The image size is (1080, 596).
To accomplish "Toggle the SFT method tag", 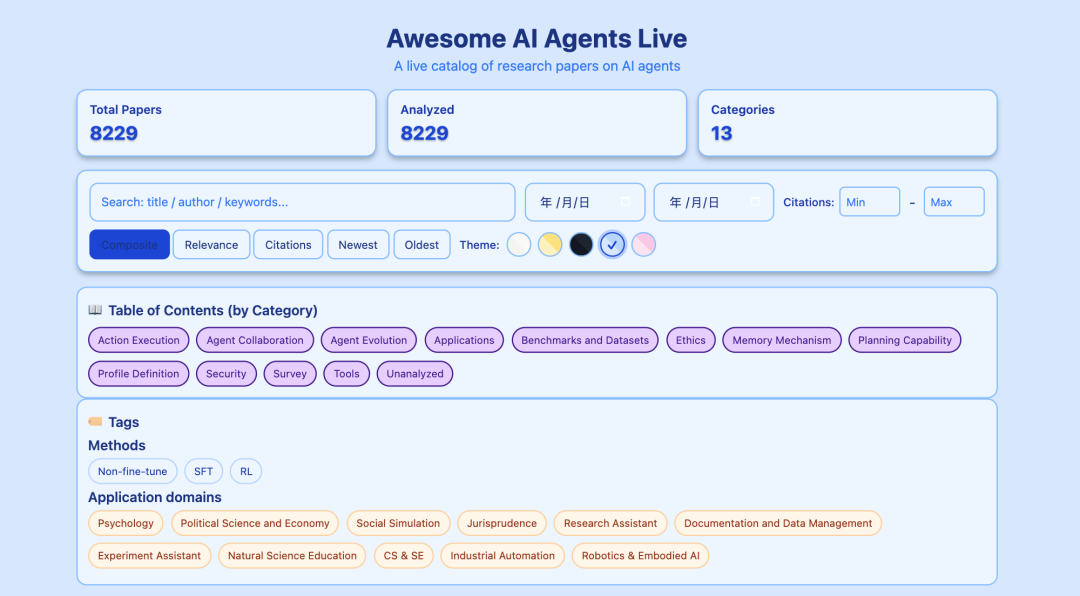I will [203, 471].
